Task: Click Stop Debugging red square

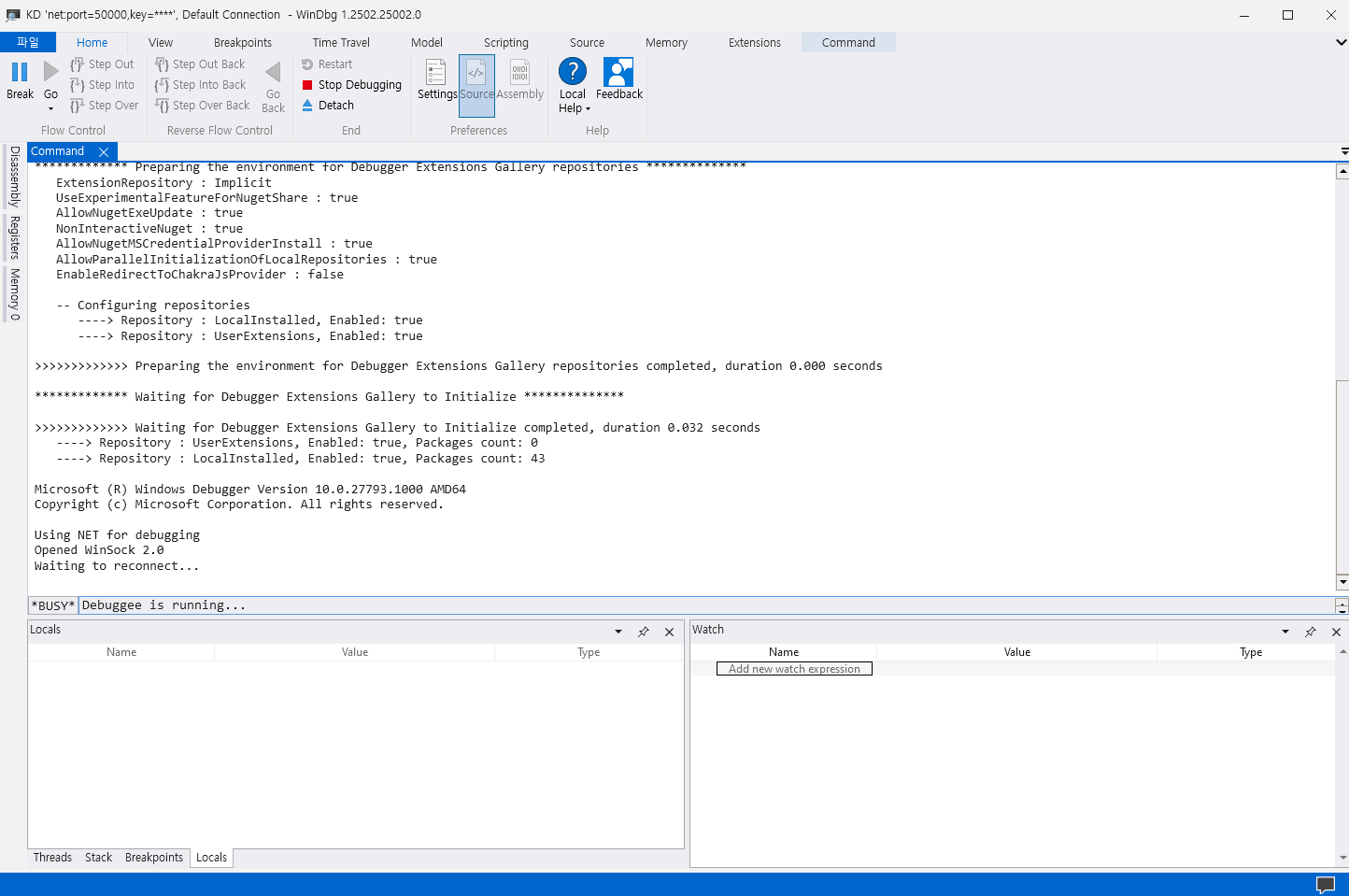Action: tap(307, 85)
